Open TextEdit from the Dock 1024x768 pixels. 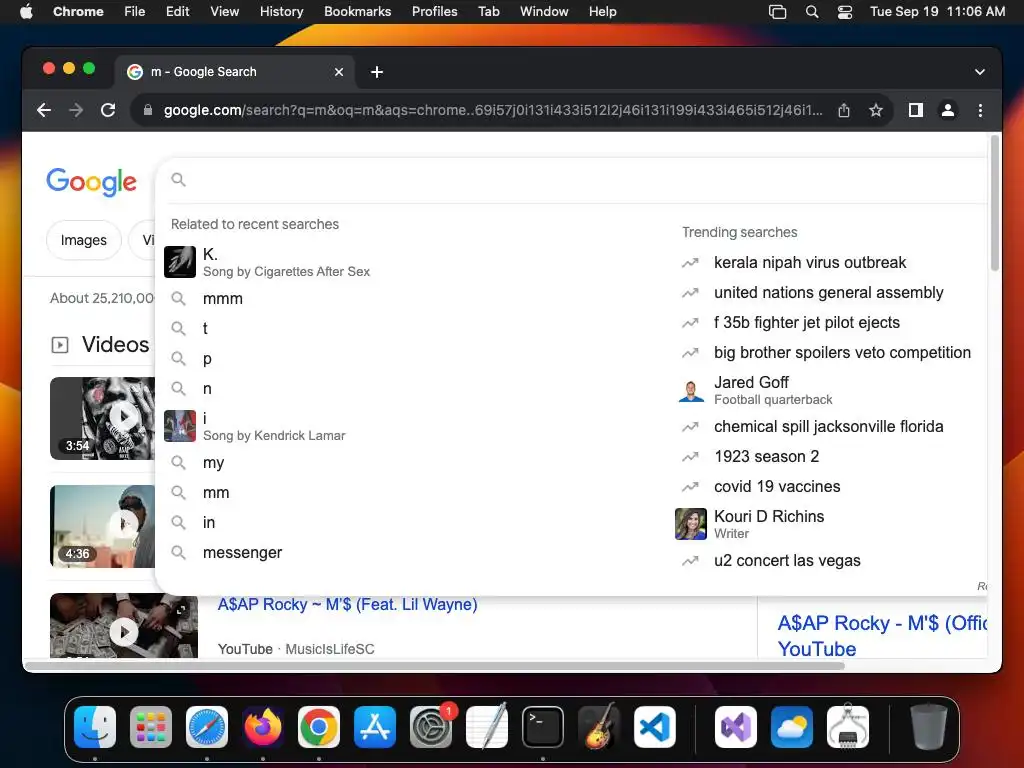pyautogui.click(x=487, y=727)
